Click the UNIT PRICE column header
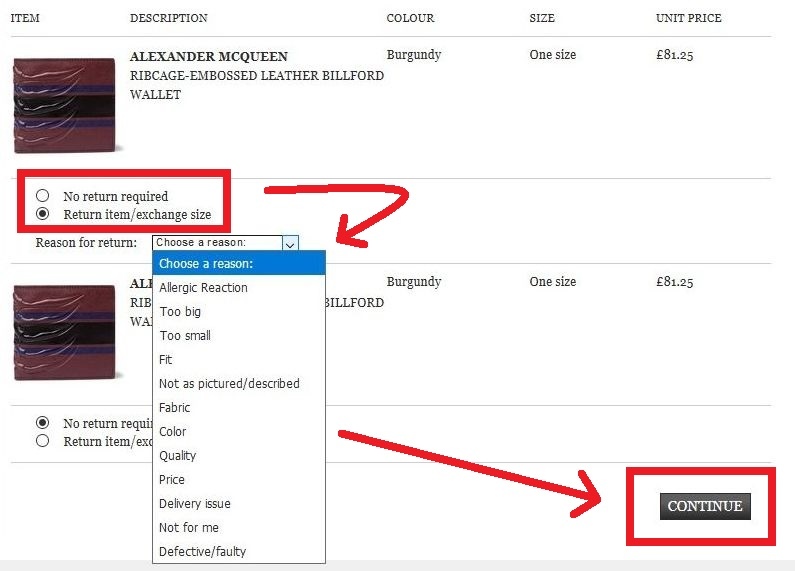This screenshot has height=571, width=795. click(x=689, y=18)
